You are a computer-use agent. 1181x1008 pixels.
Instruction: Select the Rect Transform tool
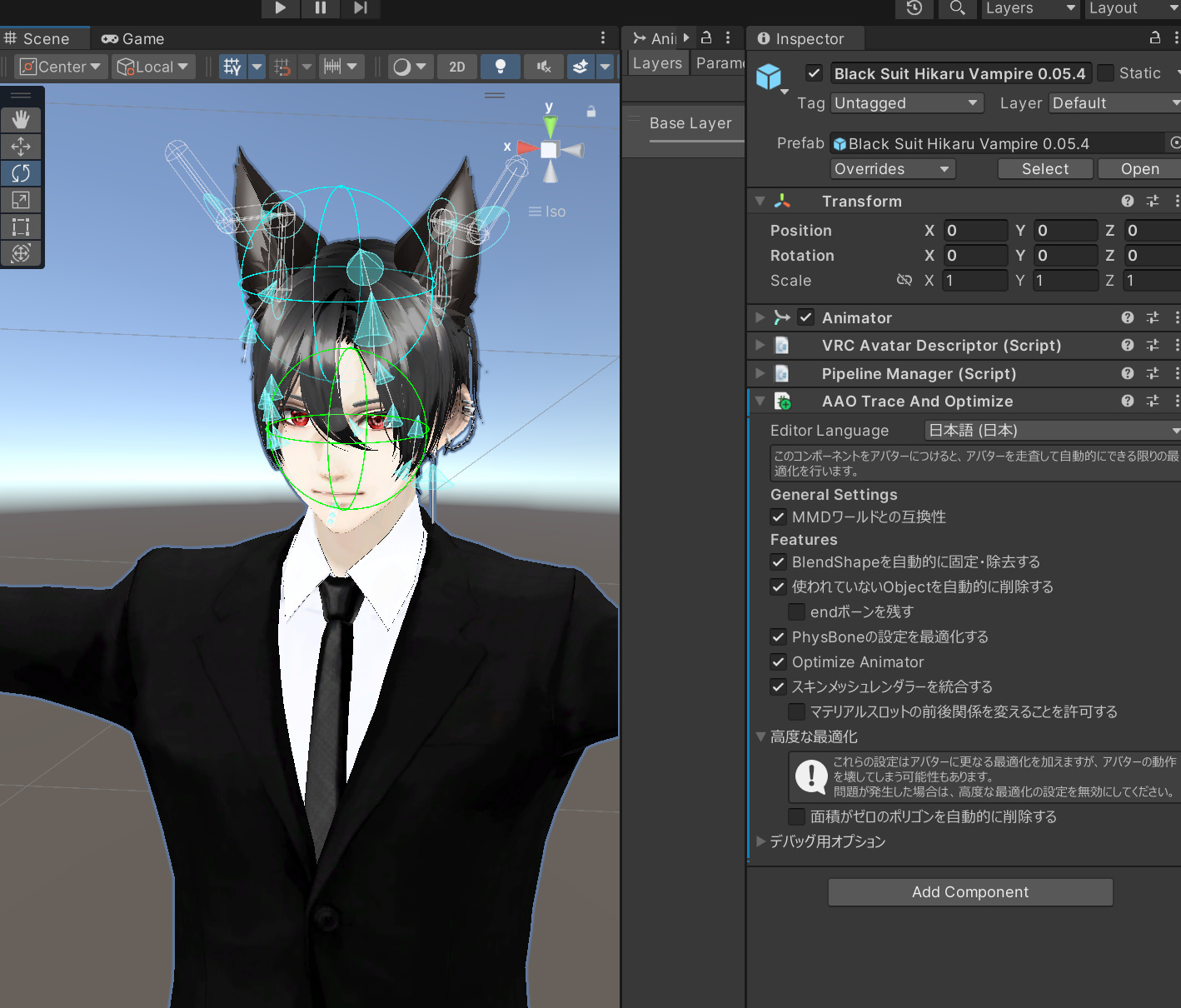(22, 227)
